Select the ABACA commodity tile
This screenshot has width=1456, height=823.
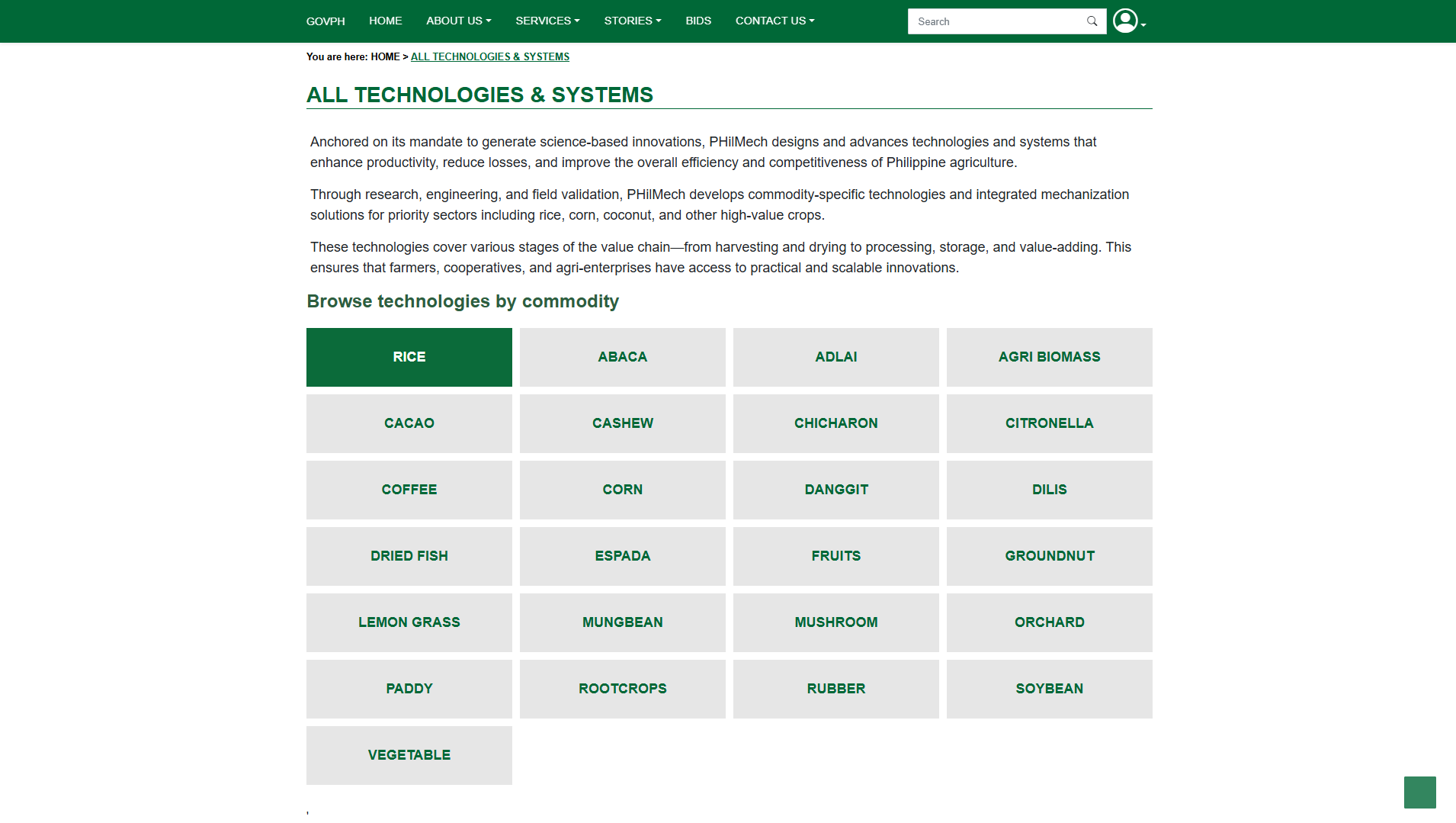pyautogui.click(x=623, y=357)
